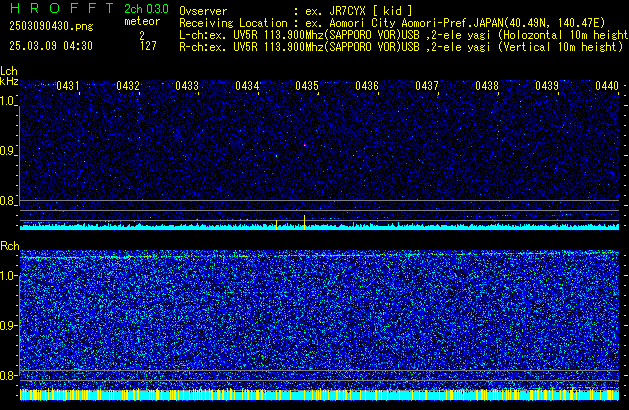Click the carrier line at top of Rch spectrogram
Screen dimensions: 629x410
point(319,256)
